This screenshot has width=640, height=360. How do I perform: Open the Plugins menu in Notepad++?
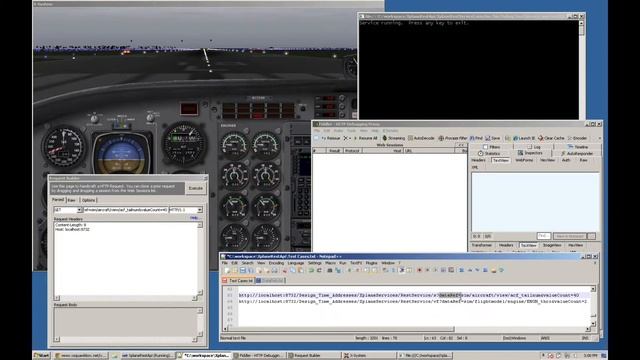[371, 263]
